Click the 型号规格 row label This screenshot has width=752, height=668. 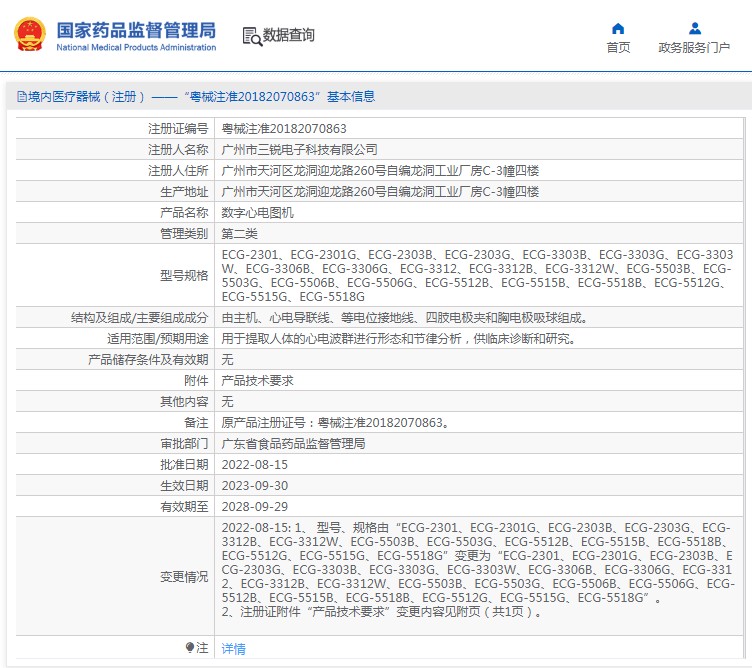tap(184, 276)
